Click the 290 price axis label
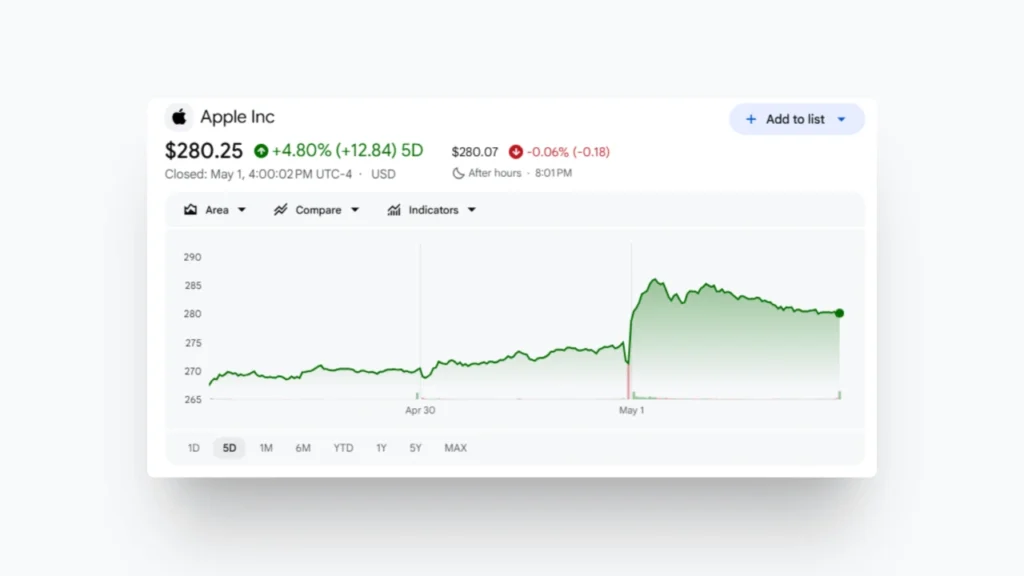This screenshot has width=1024, height=576. pyautogui.click(x=192, y=257)
